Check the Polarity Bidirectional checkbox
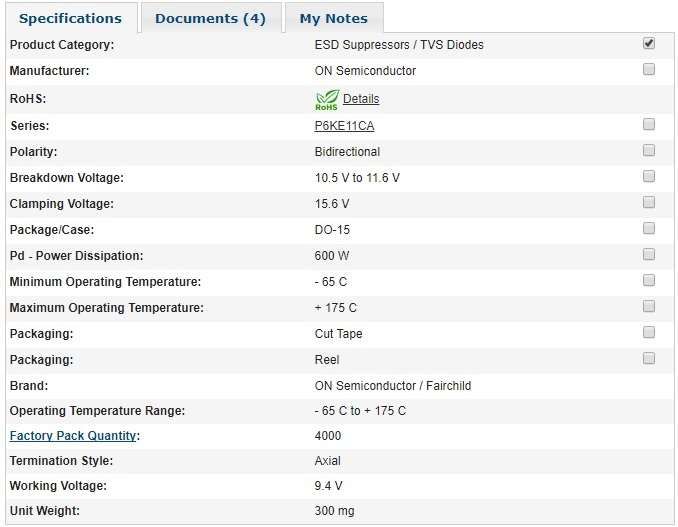678x527 pixels. (x=649, y=150)
